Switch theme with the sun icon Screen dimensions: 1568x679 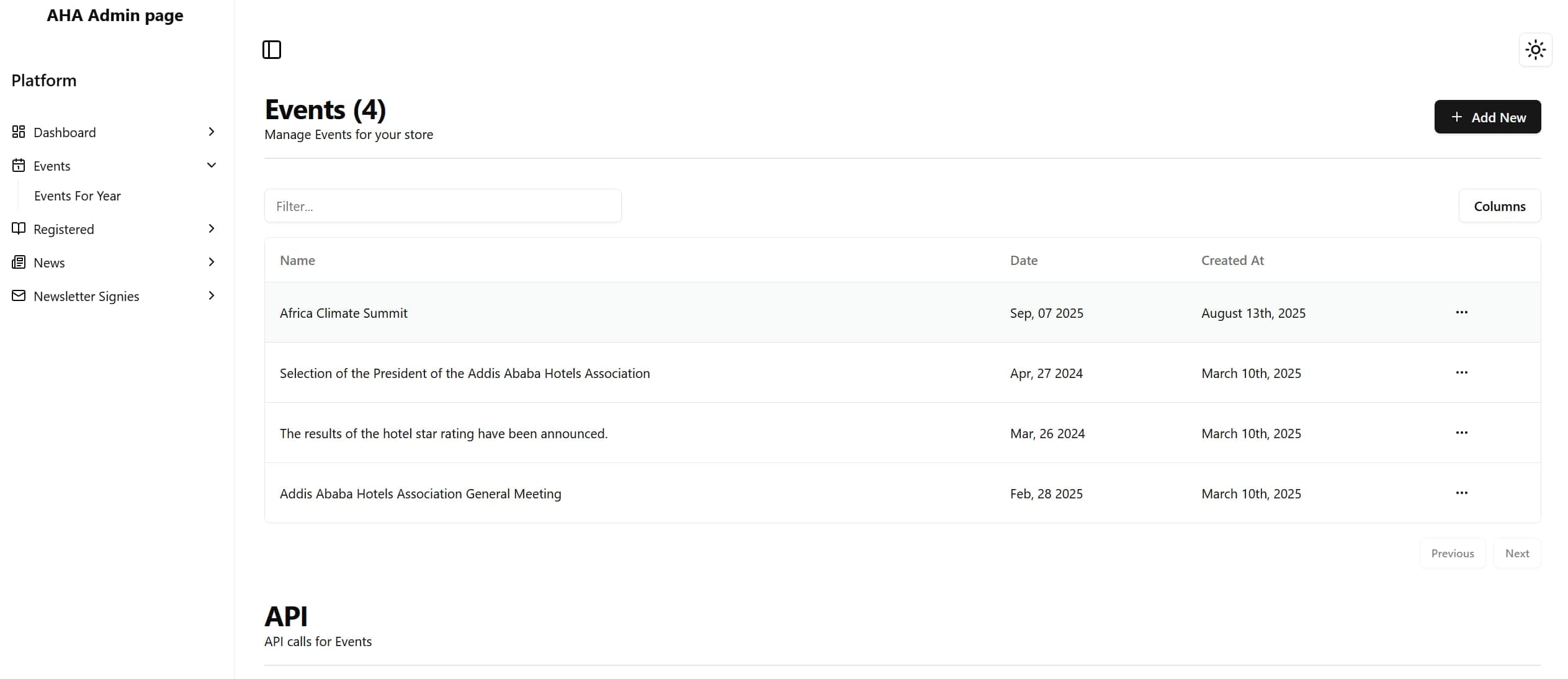pos(1535,50)
